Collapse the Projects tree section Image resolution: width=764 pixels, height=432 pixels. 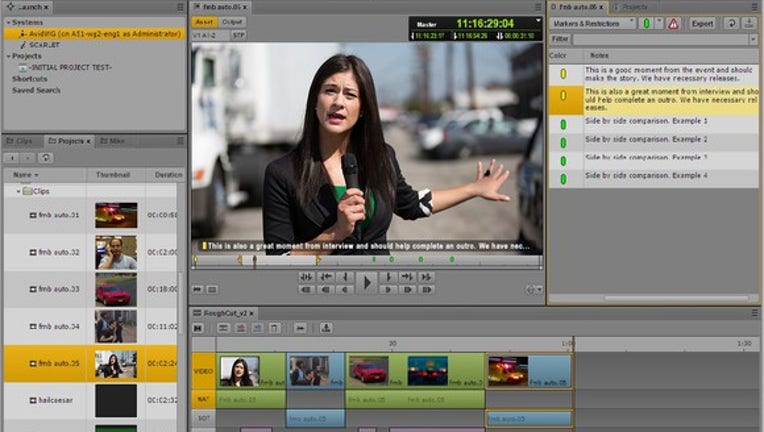[8, 56]
